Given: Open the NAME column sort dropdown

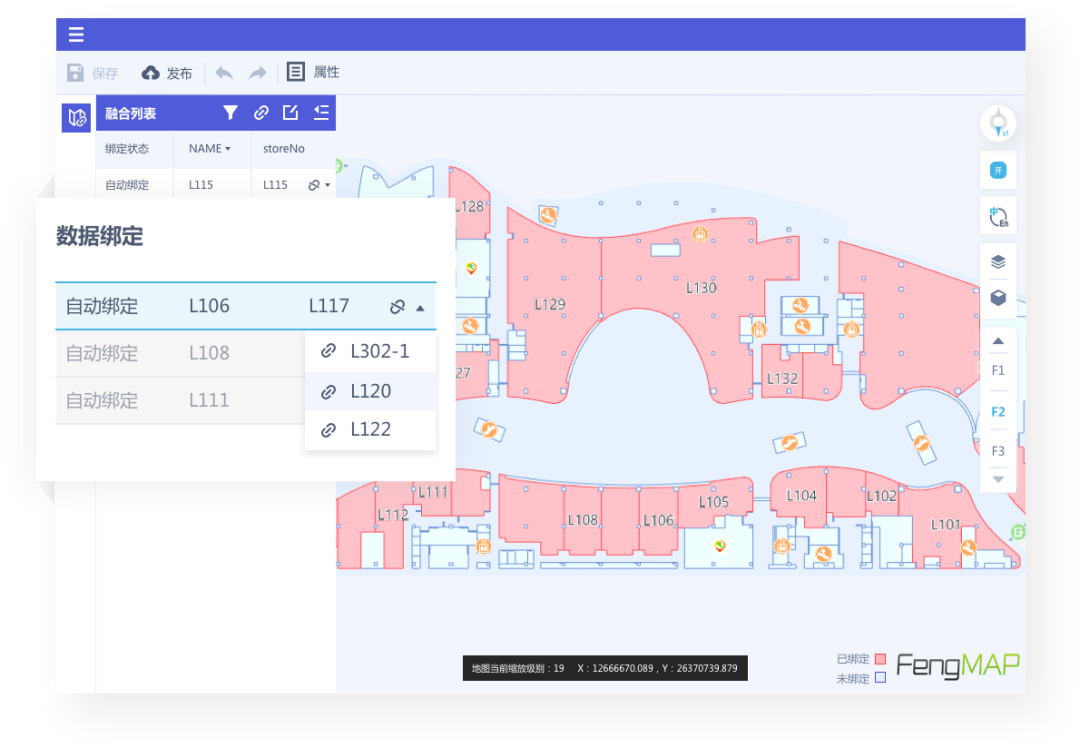Looking at the screenshot, I should point(210,149).
